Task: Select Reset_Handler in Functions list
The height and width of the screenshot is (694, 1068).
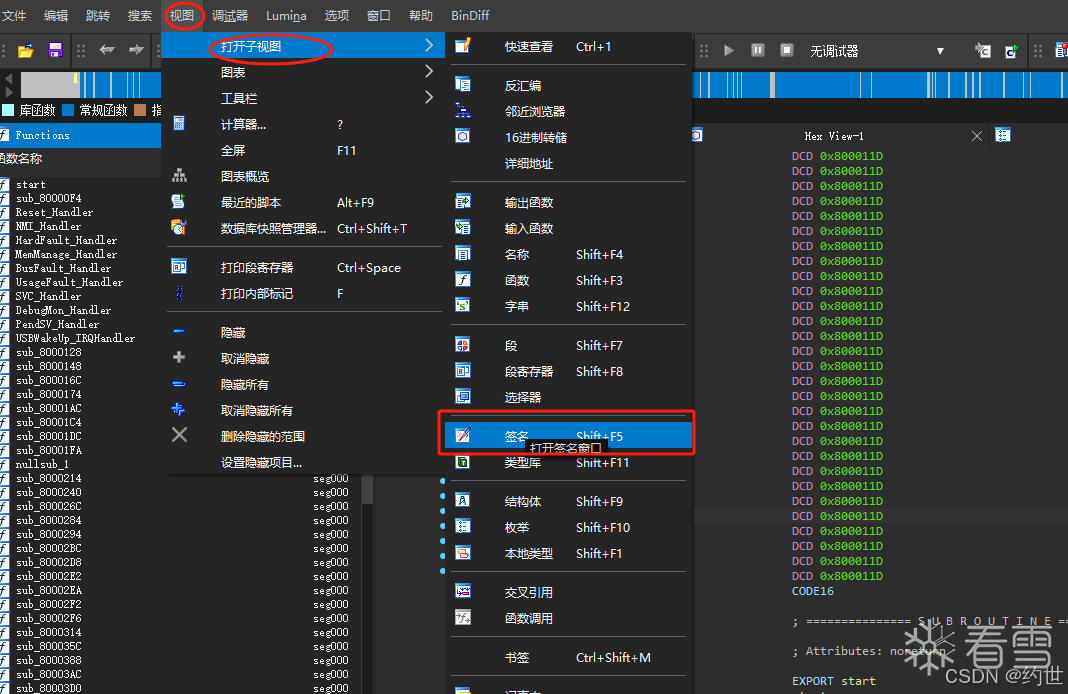Action: tap(54, 212)
